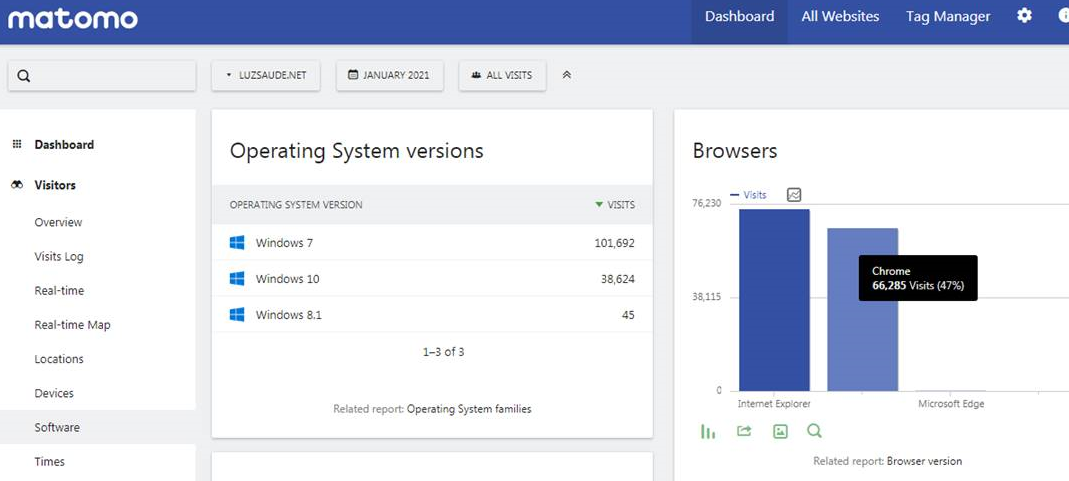Toggle the Visits series legend
The image size is (1069, 481).
[x=749, y=195]
